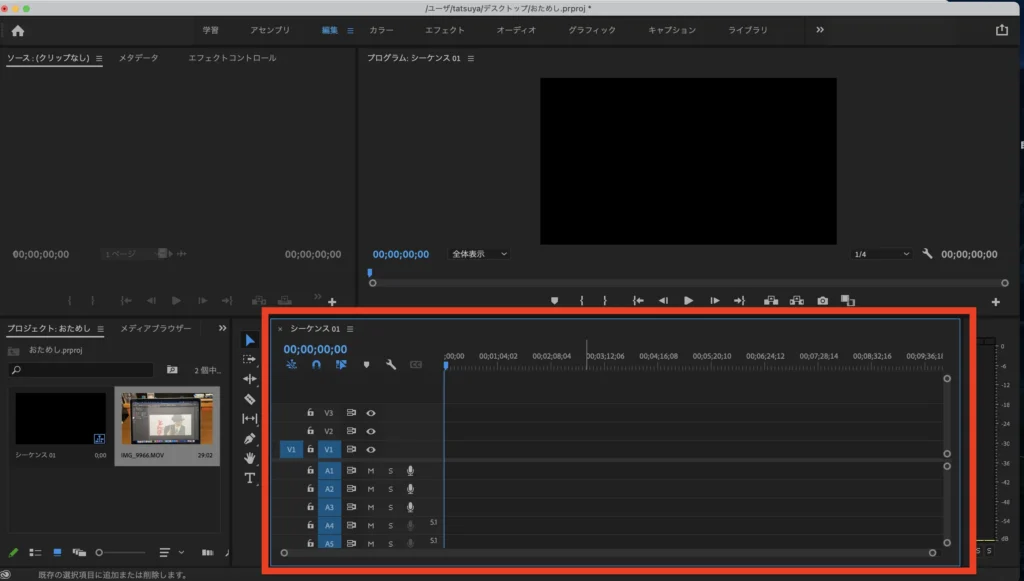Toggle timeline snap magnet button
The width and height of the screenshot is (1024, 581).
point(316,365)
